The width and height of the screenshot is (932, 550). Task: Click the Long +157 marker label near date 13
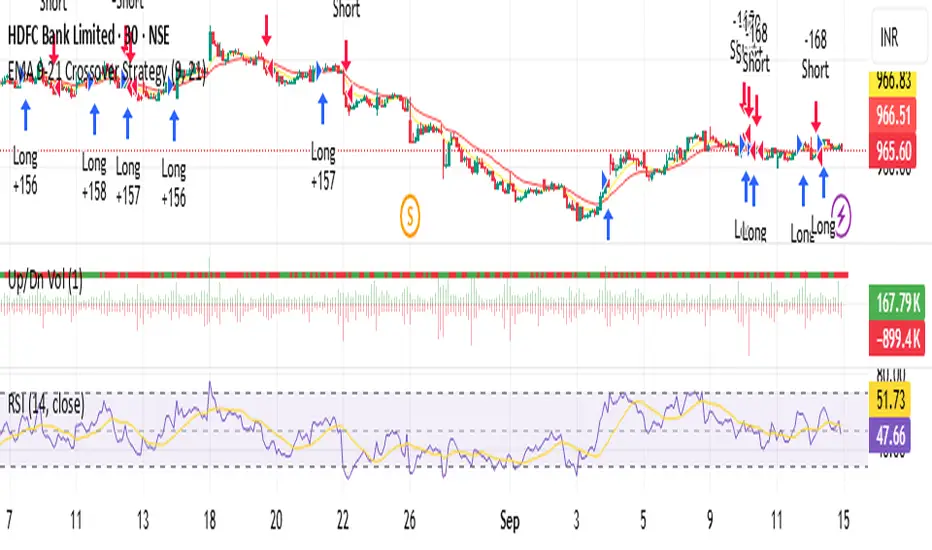tap(128, 181)
